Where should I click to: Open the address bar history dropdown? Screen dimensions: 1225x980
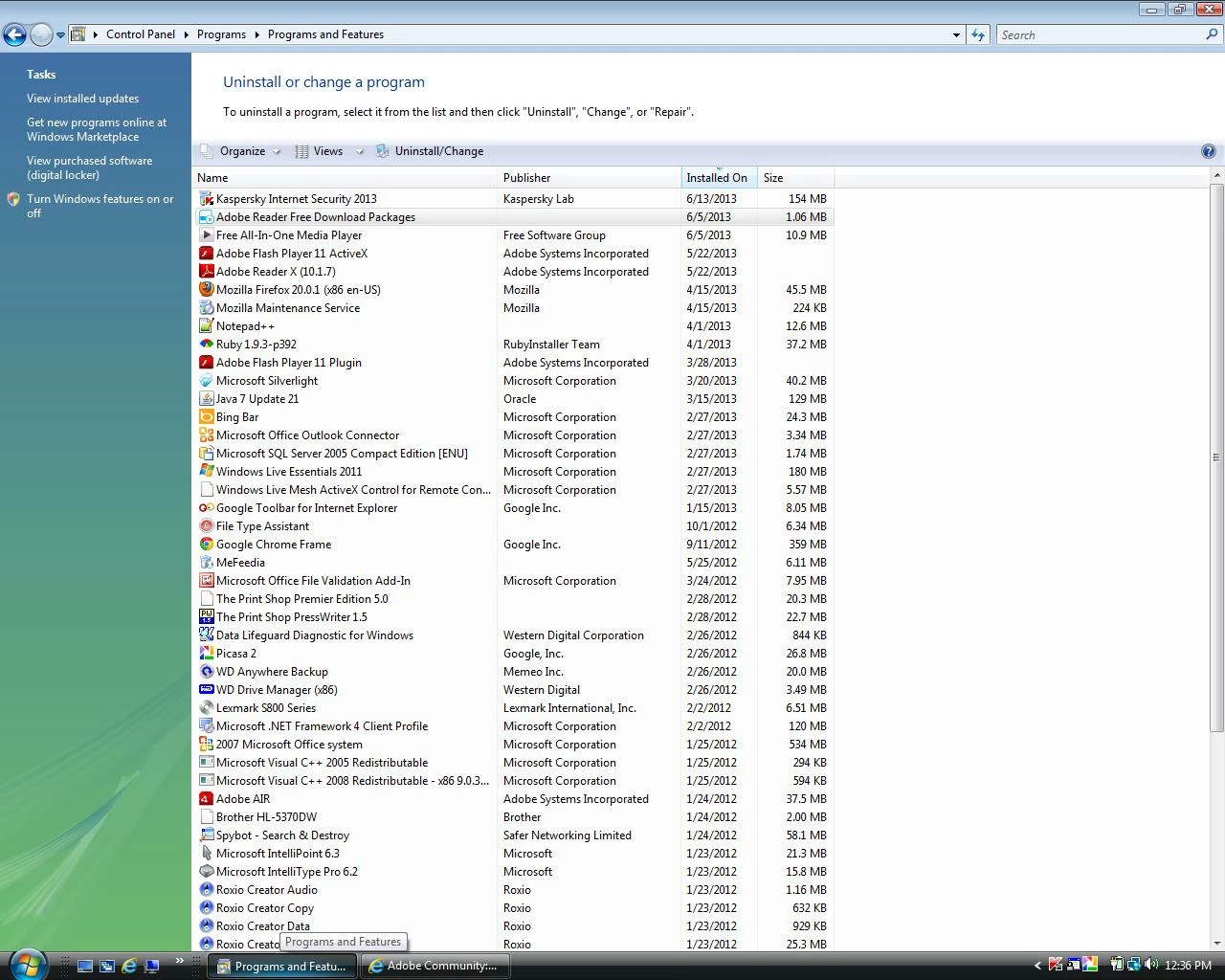point(956,34)
